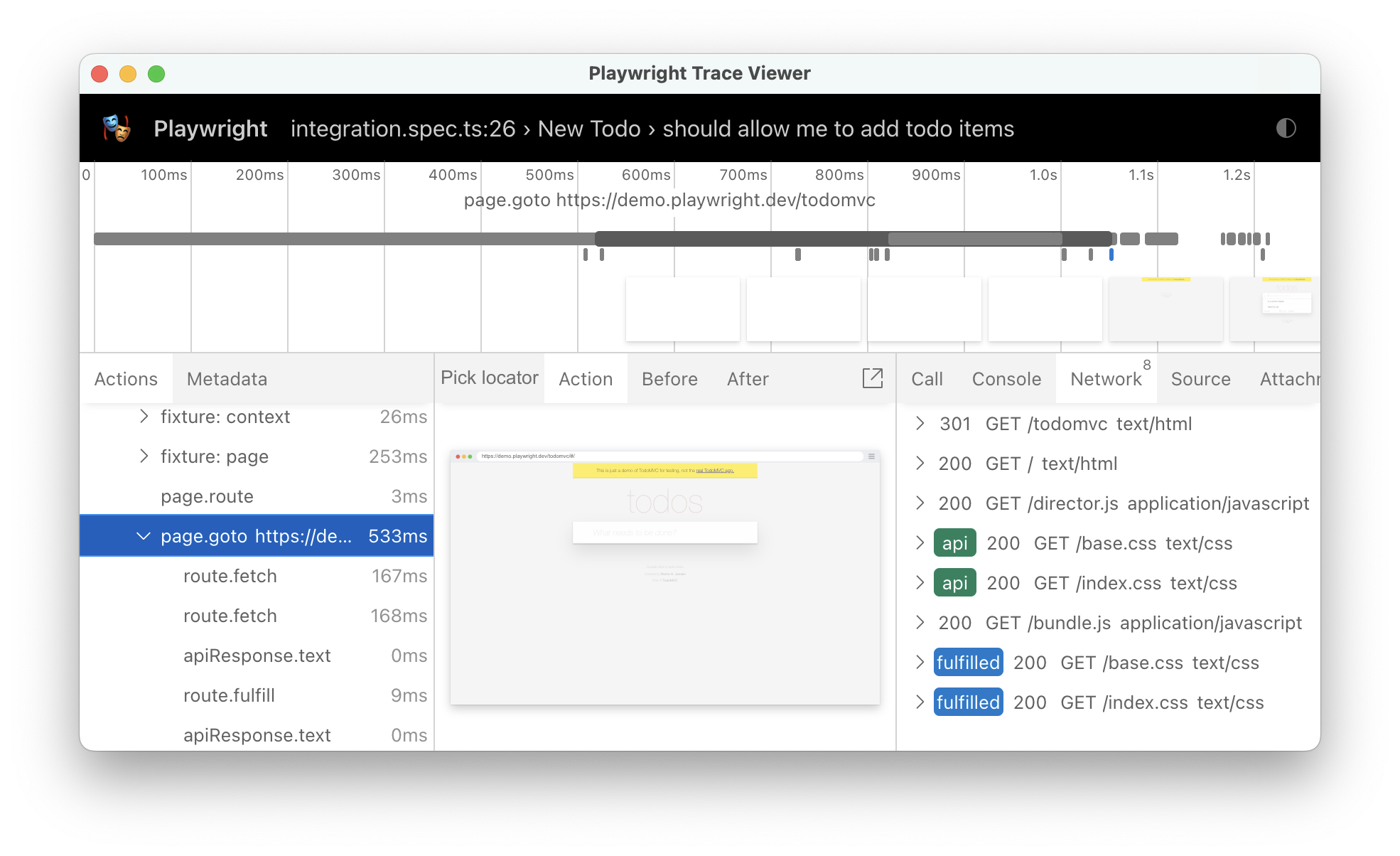Screen dimensions: 1400x856
Task: Click the After screenshot panel
Action: (x=747, y=379)
